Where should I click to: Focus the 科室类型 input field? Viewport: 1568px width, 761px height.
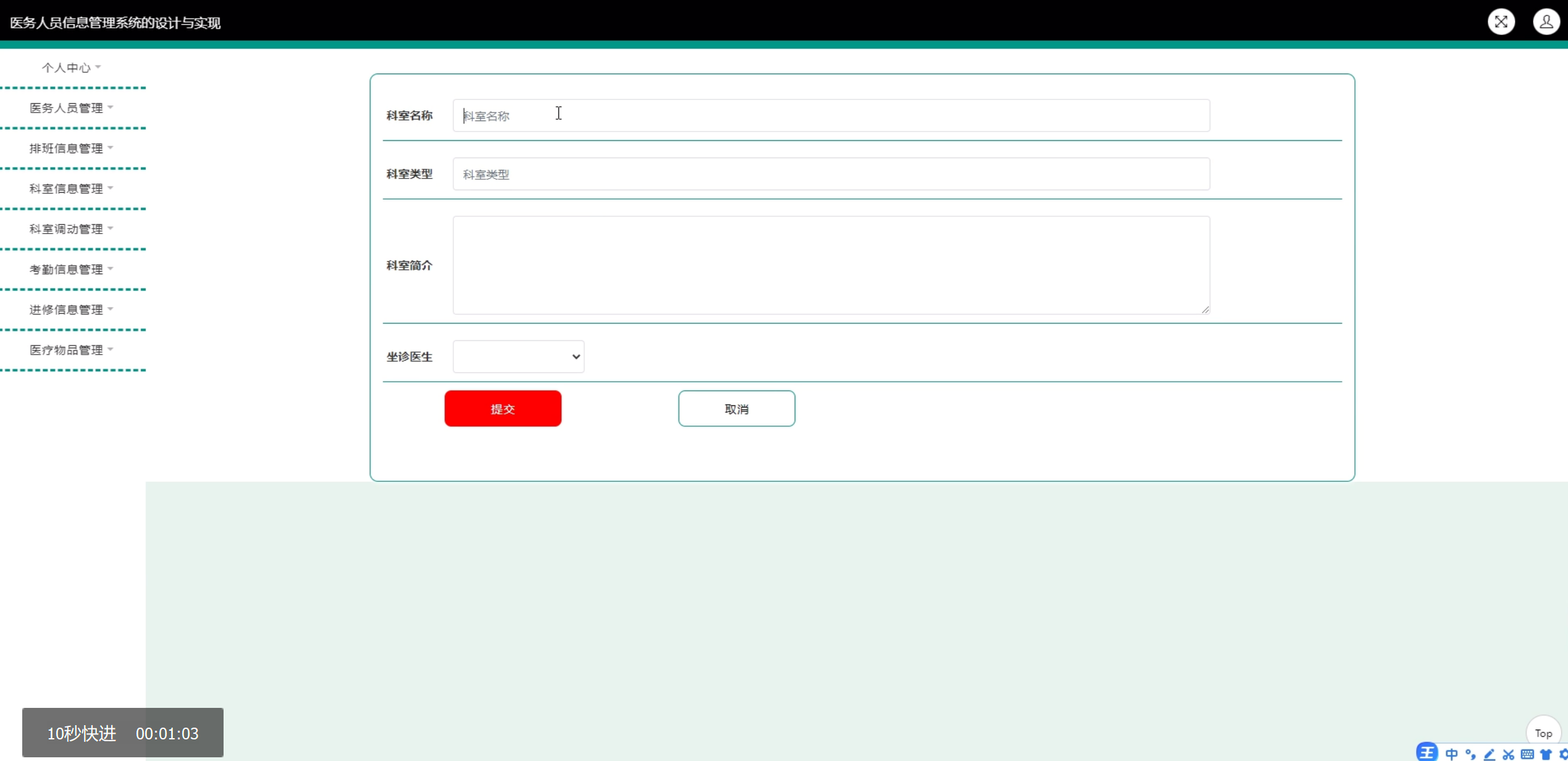tap(831, 174)
